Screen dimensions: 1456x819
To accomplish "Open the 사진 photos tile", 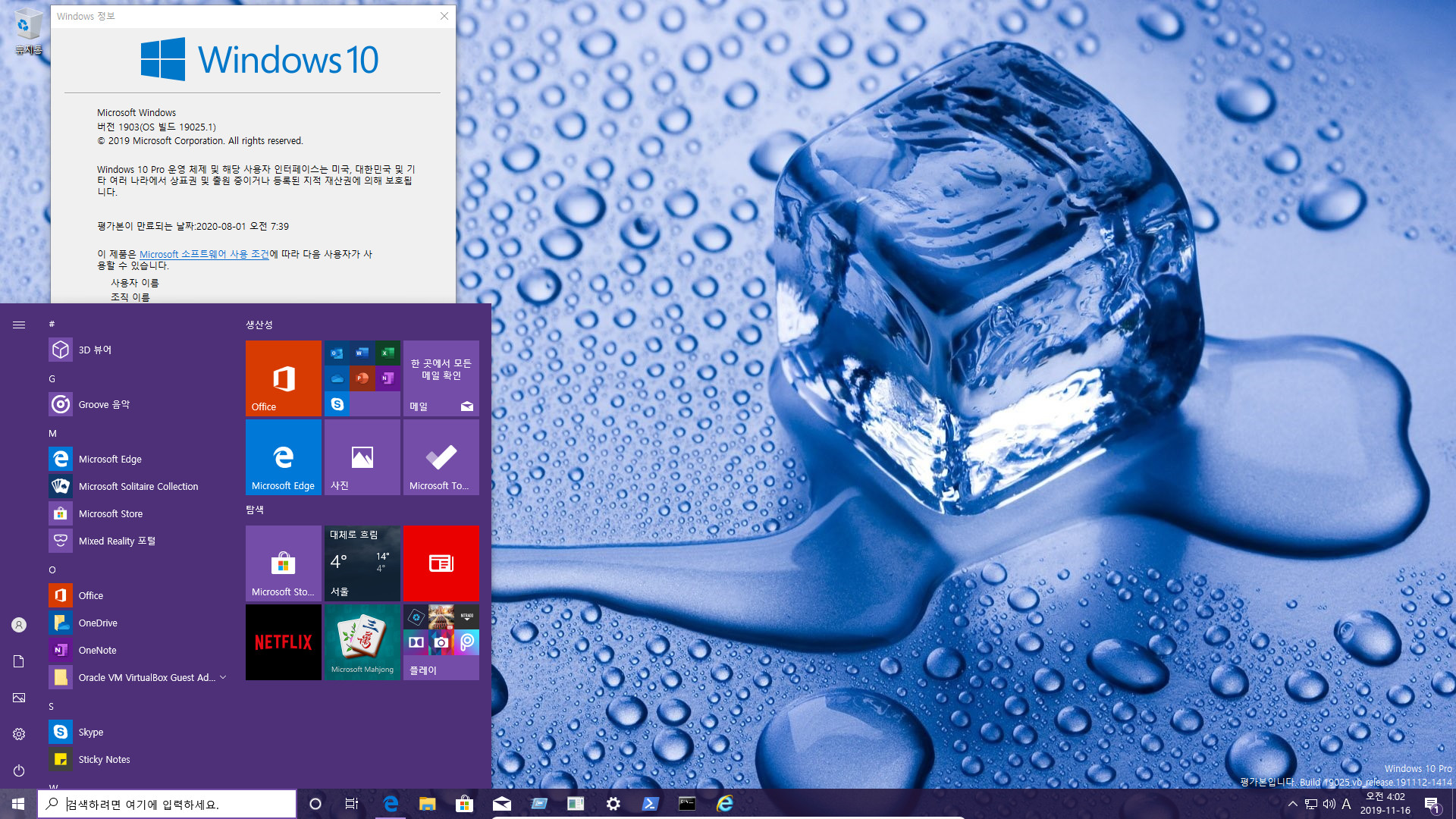I will (x=362, y=457).
